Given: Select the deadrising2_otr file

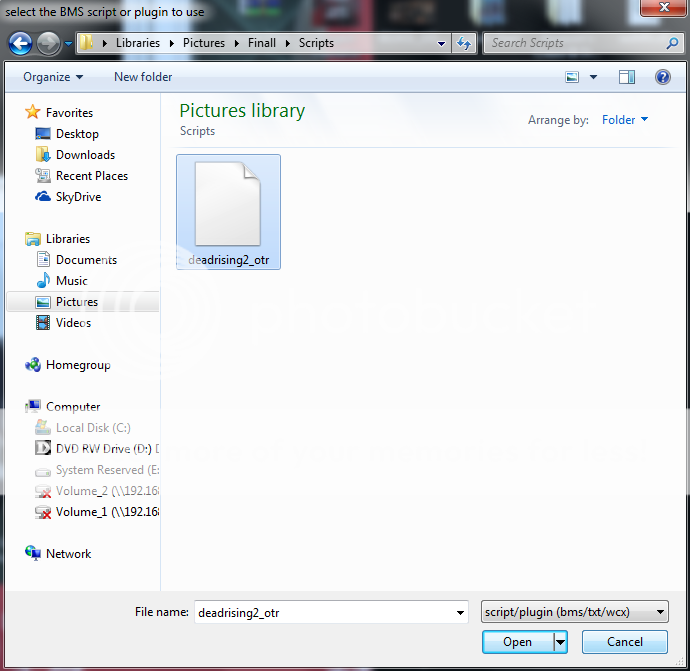Looking at the screenshot, I should (x=228, y=212).
